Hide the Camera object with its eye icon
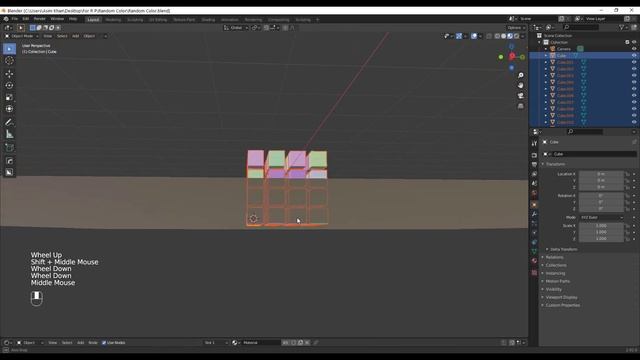Screen dimensions: 640x360 tap(634, 49)
